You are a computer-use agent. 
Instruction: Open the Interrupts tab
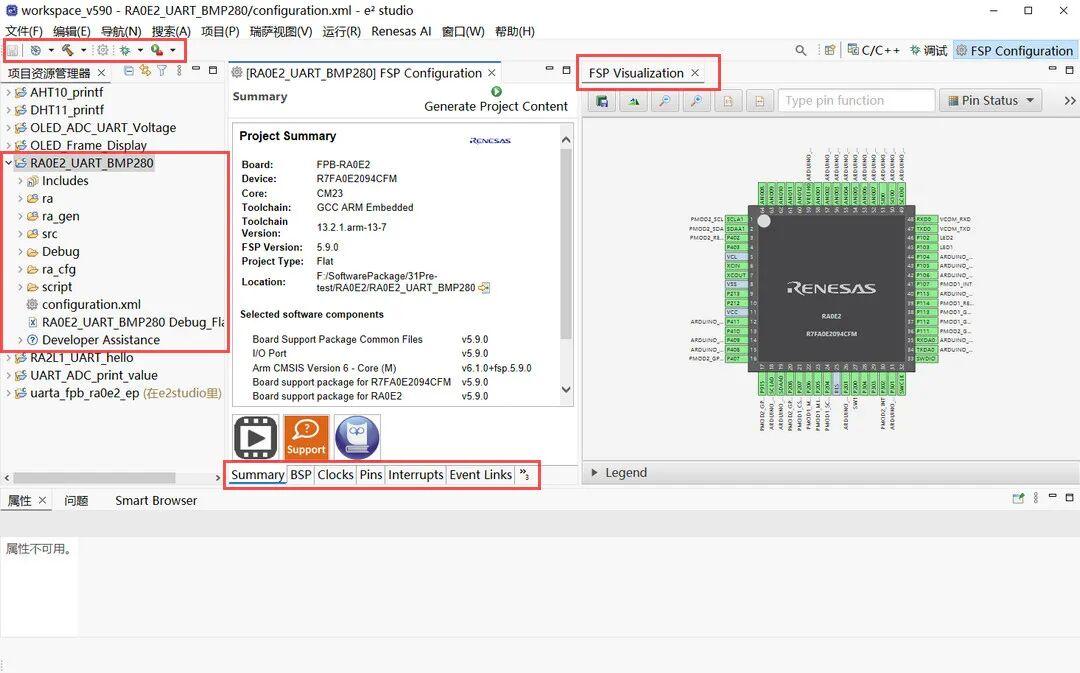coord(415,475)
